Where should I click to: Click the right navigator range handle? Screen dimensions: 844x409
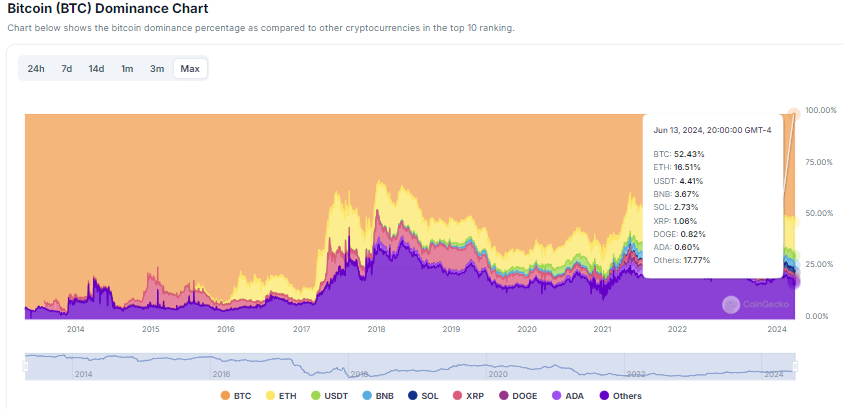796,367
